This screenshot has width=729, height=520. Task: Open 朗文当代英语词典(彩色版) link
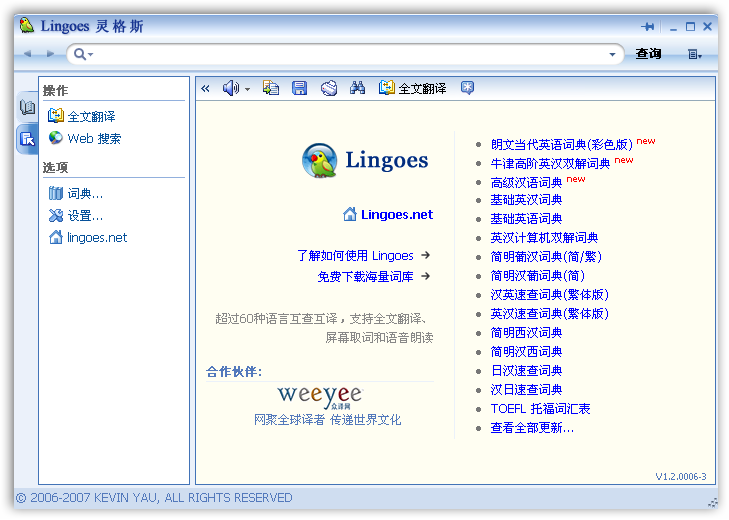tap(562, 145)
